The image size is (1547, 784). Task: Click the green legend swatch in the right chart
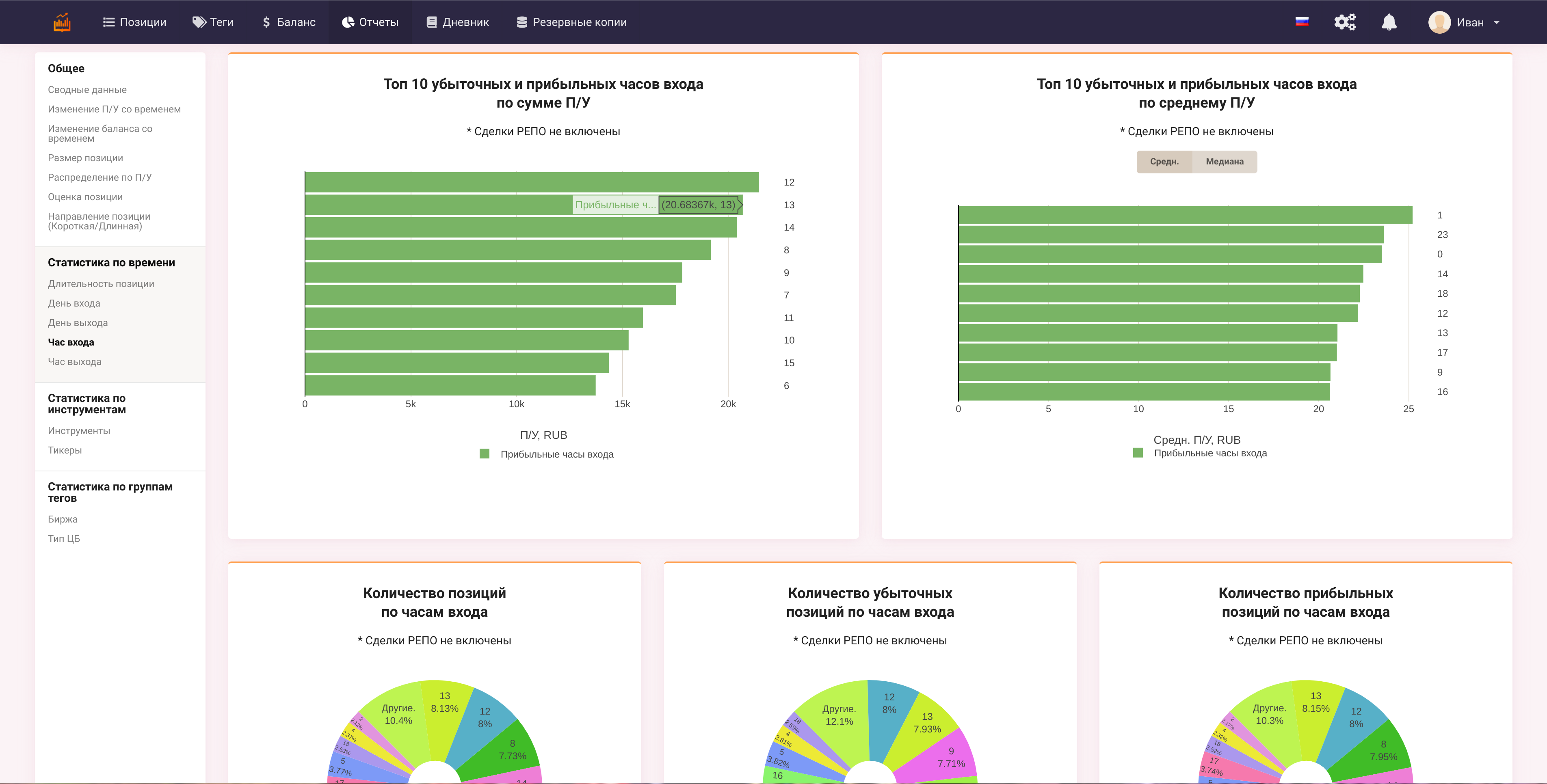[1138, 453]
